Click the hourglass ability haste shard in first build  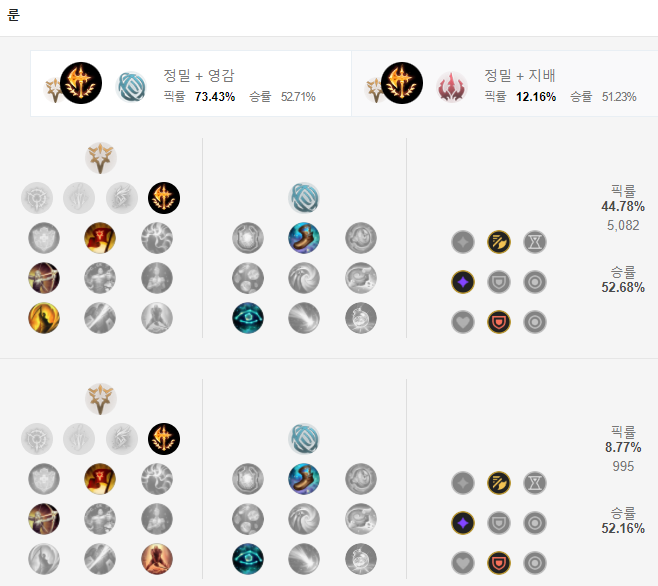(x=535, y=242)
